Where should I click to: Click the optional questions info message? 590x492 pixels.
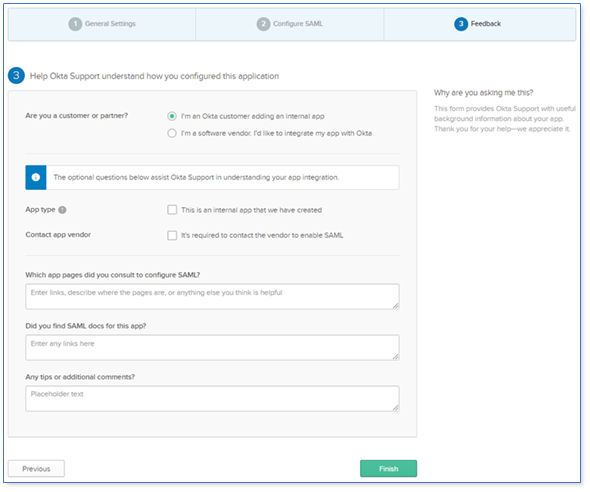(196, 177)
